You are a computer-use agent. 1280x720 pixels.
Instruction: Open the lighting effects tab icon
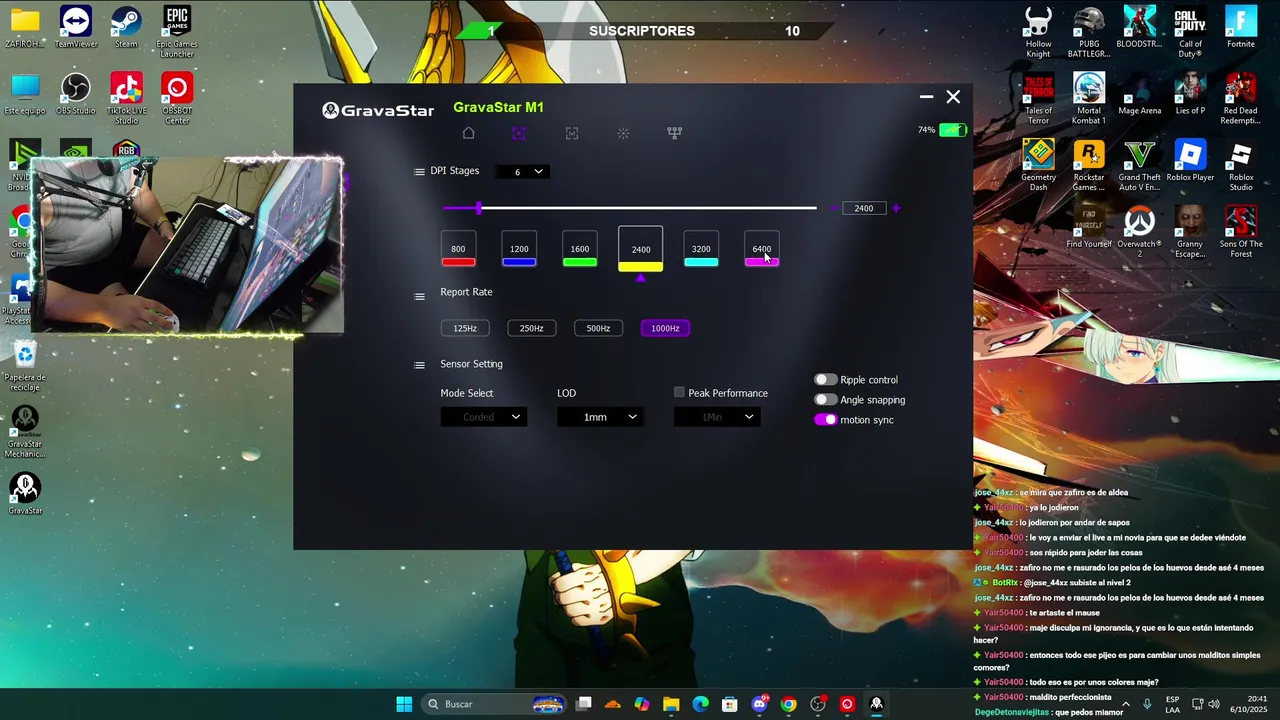[623, 133]
